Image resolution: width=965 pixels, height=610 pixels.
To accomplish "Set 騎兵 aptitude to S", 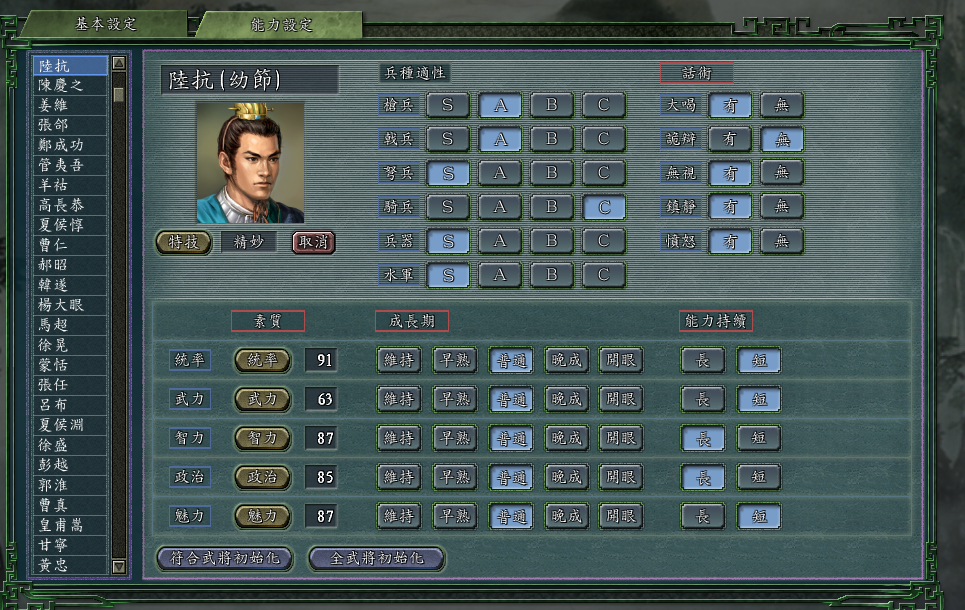I will coord(447,207).
